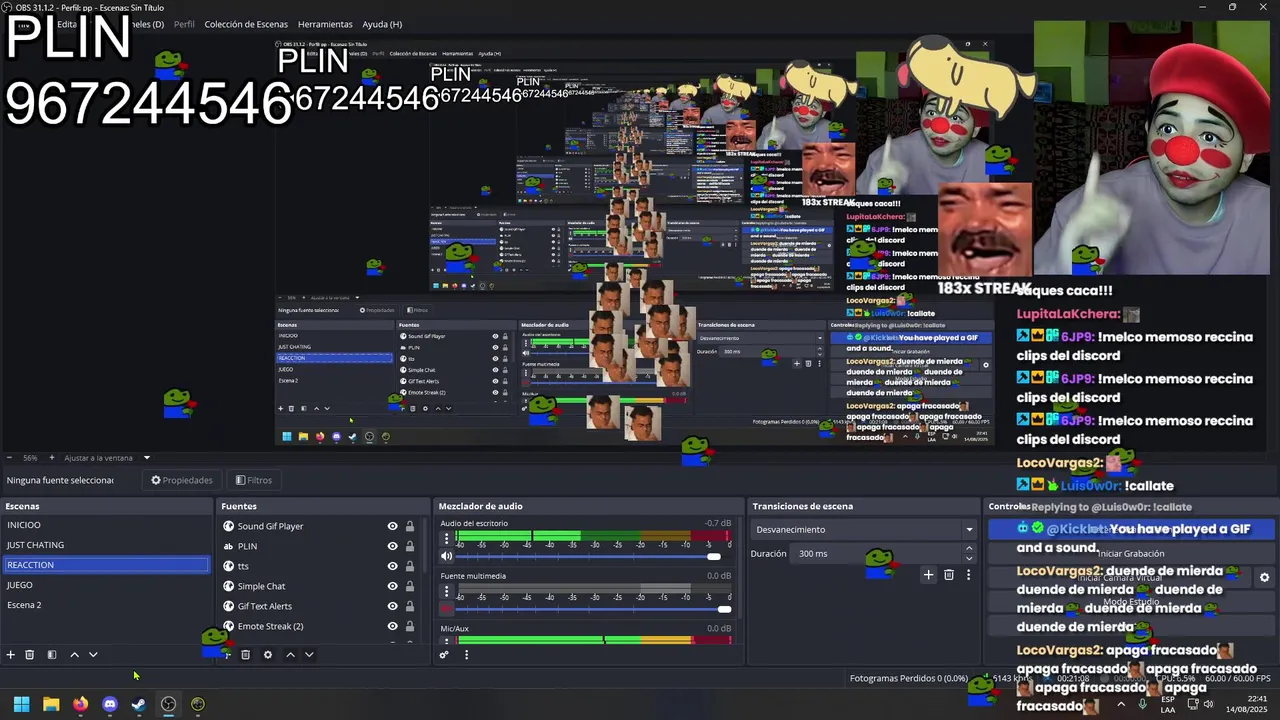Add a scene transition with the plus icon

[x=928, y=575]
